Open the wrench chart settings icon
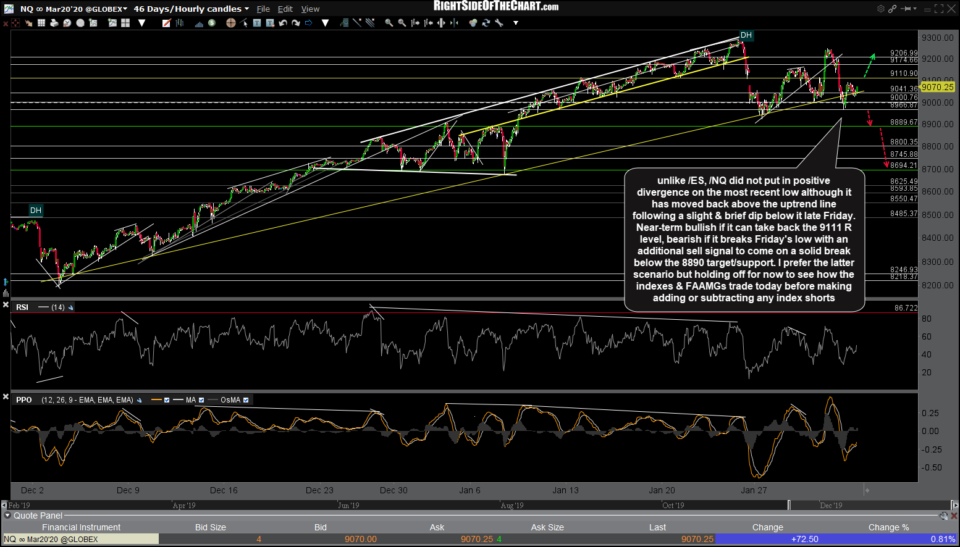Image resolution: width=960 pixels, height=547 pixels. click(499, 23)
